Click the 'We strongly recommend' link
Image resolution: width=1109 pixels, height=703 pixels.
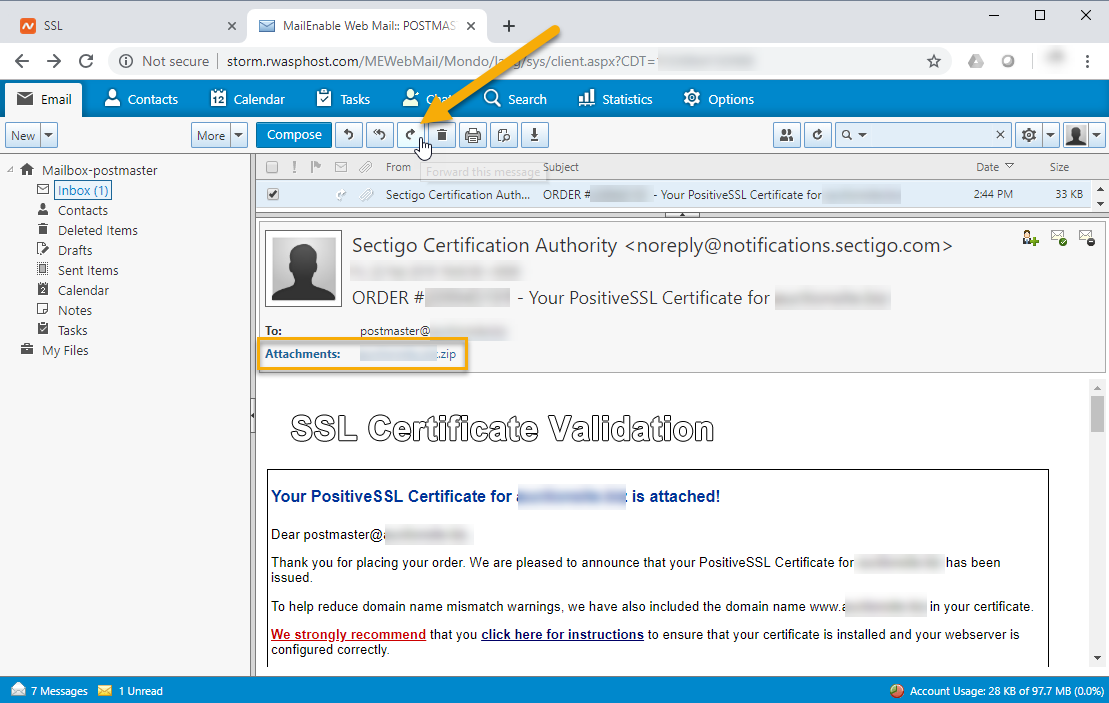pyautogui.click(x=348, y=634)
